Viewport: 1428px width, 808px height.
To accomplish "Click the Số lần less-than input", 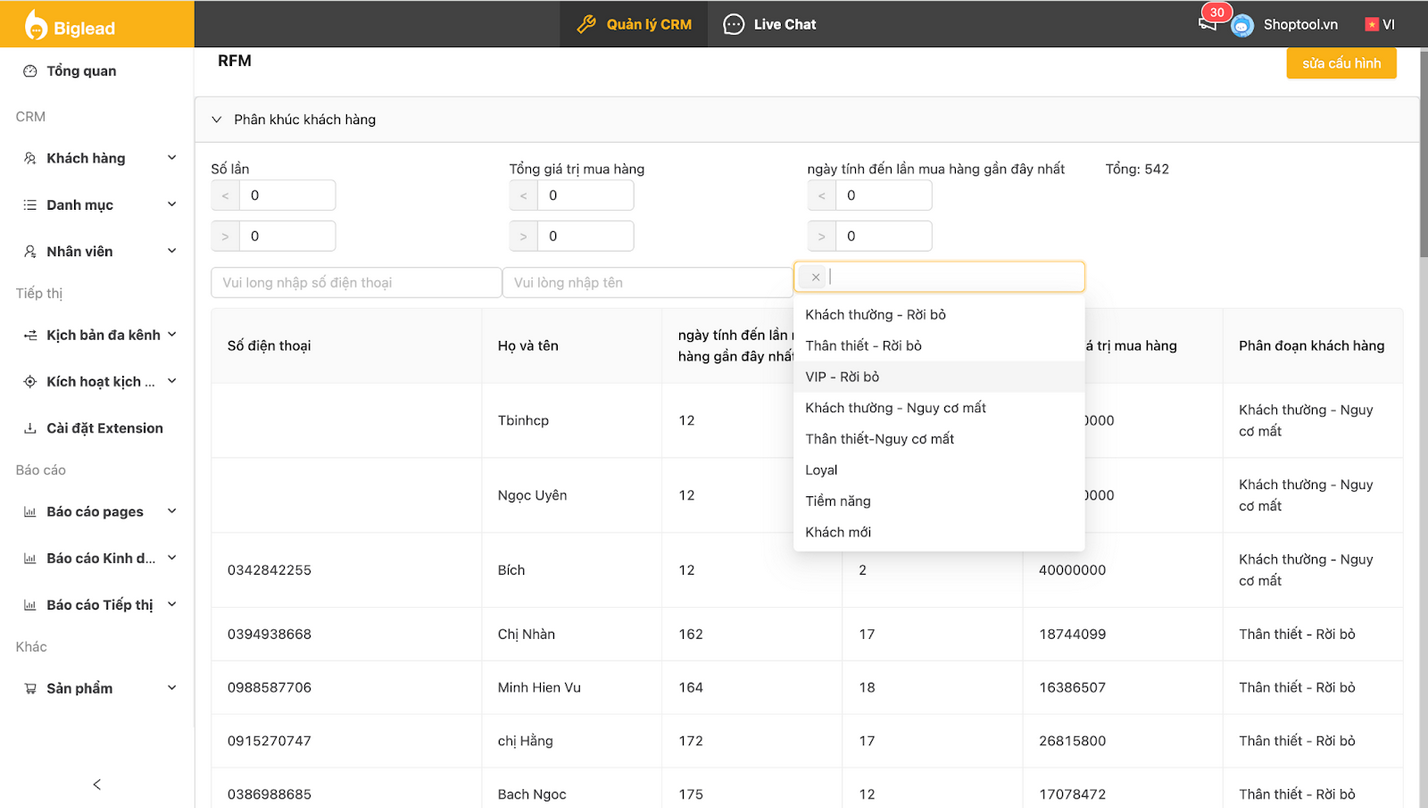I will 286,195.
